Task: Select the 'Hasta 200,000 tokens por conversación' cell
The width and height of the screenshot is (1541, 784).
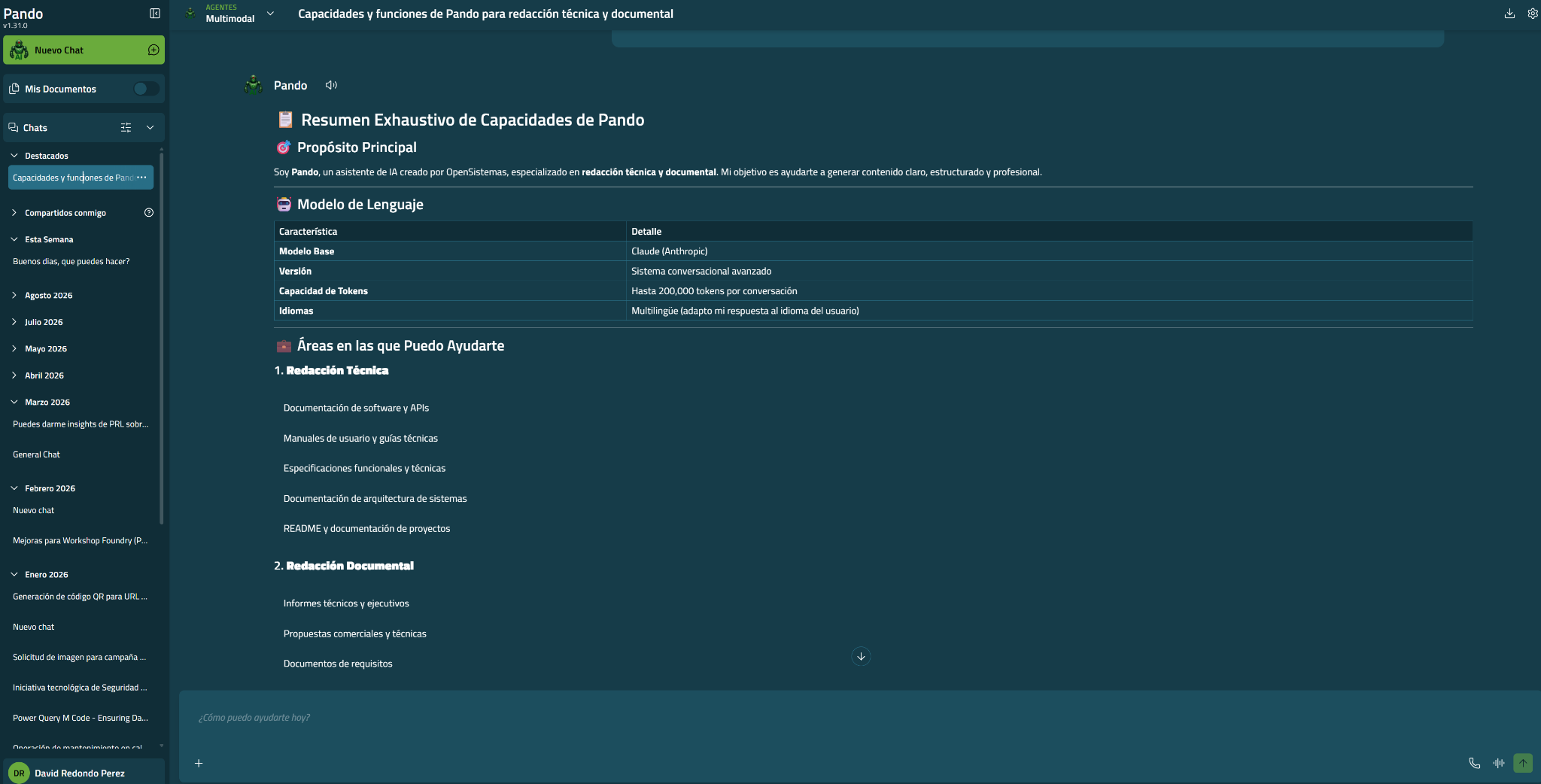Action: [x=1049, y=291]
